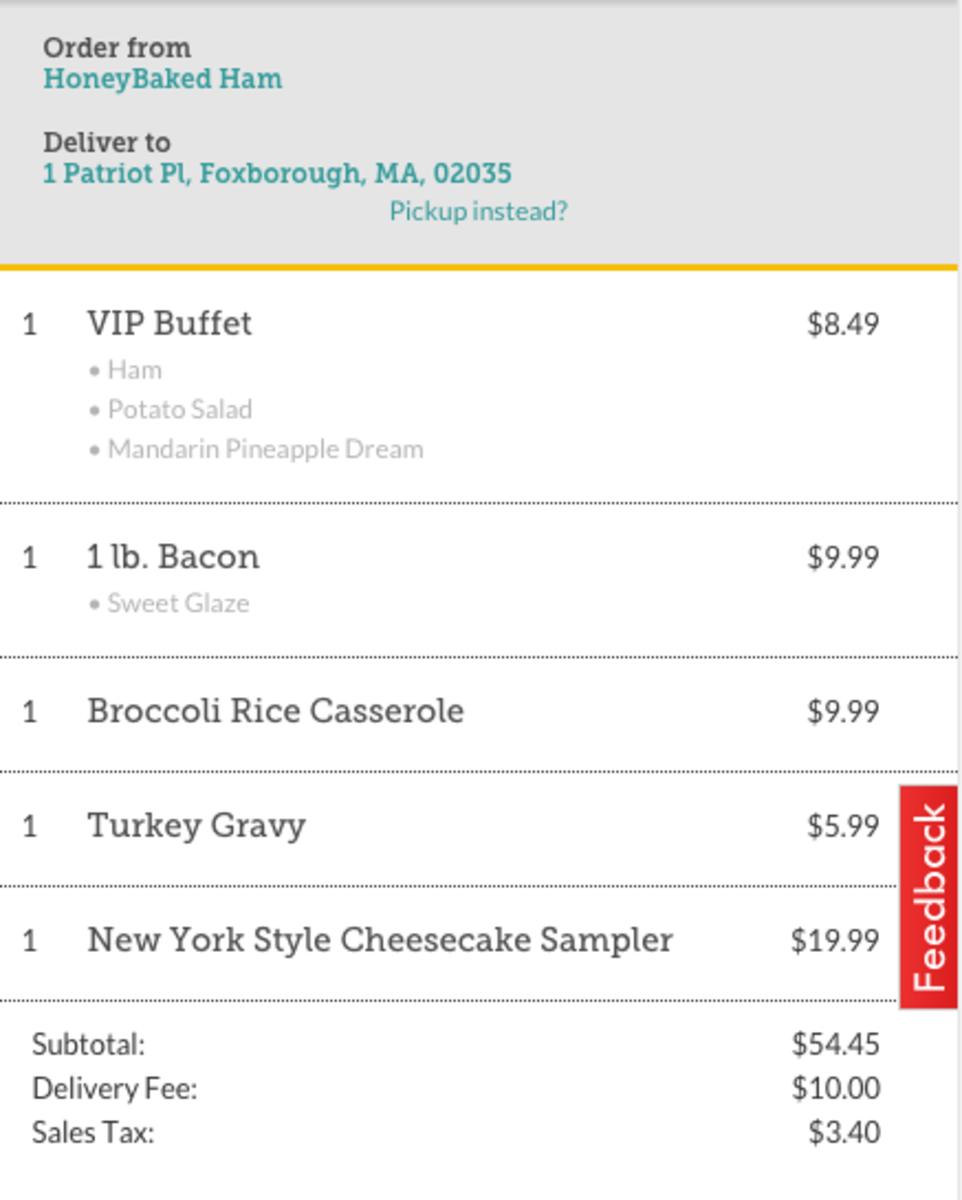Screen dimensions: 962x1200
Task: Click the Turkey Gravy quantity number
Action: tap(30, 827)
